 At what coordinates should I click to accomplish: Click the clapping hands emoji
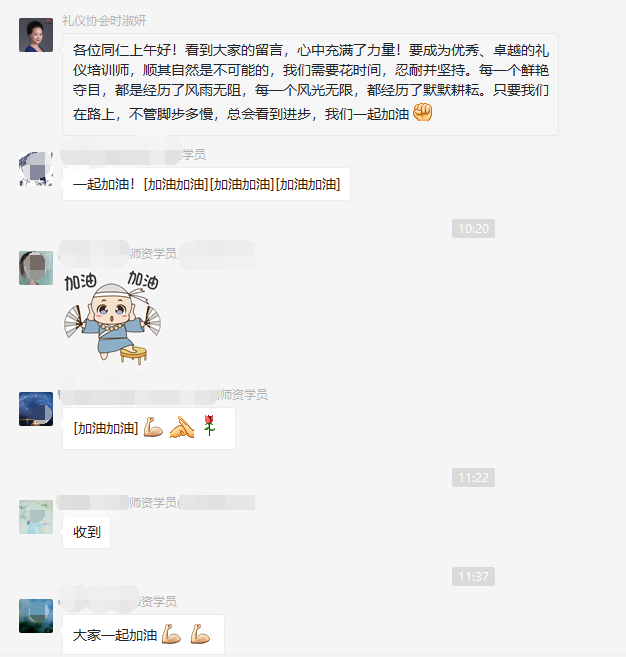coord(182,427)
